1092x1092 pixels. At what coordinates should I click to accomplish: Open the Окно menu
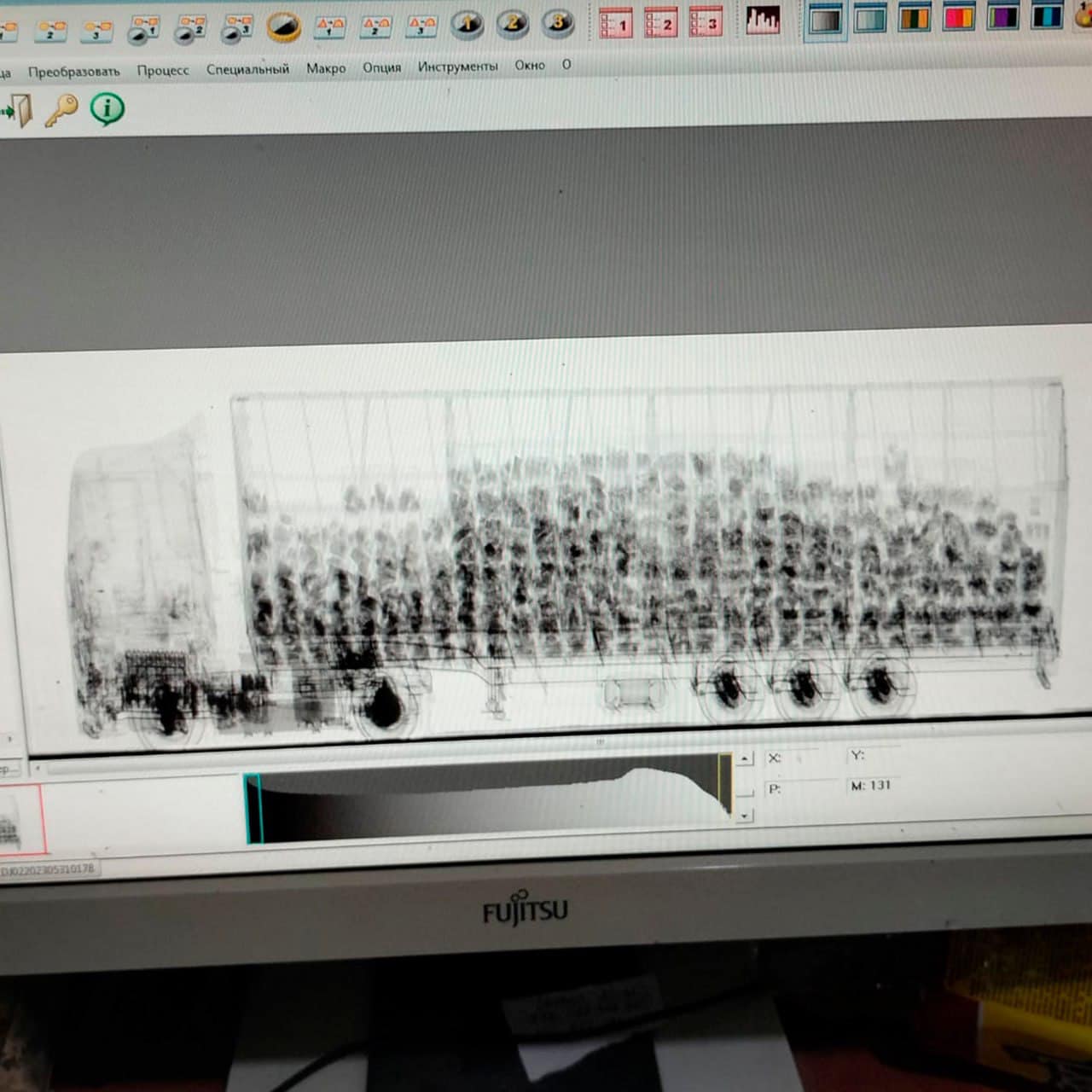tap(529, 65)
